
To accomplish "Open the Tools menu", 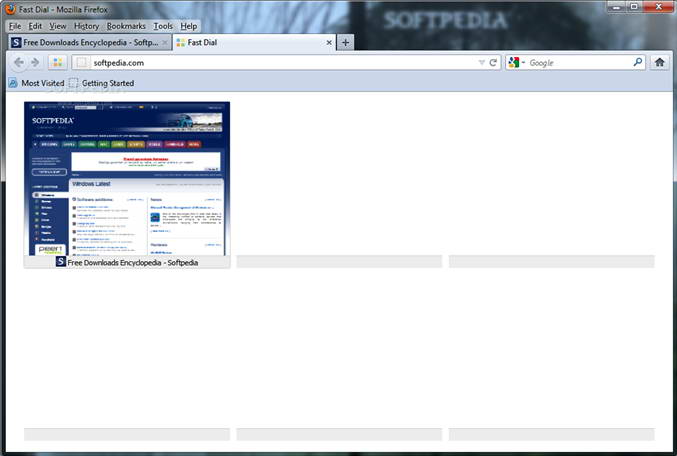I will pyautogui.click(x=163, y=26).
